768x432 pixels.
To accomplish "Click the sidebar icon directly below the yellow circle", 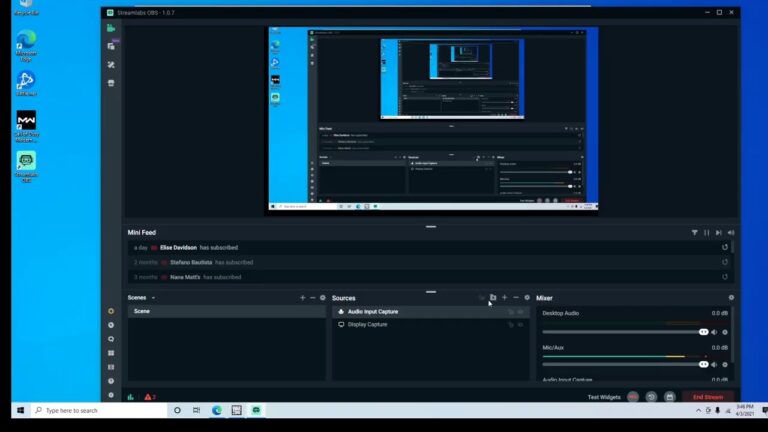I will coord(111,325).
